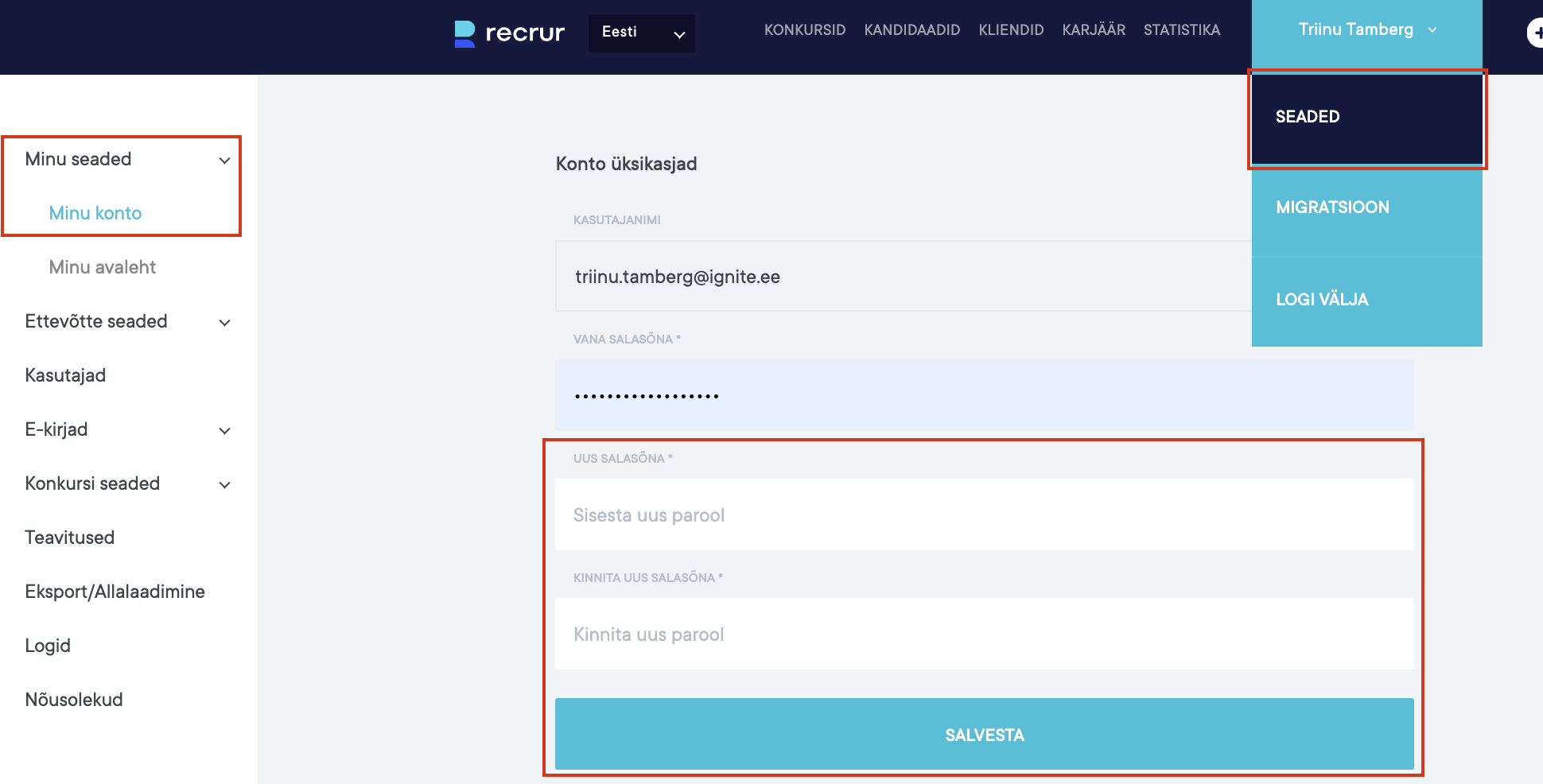Viewport: 1543px width, 784px height.
Task: Choose MIGRATSIOON from the user menu
Action: tap(1366, 208)
